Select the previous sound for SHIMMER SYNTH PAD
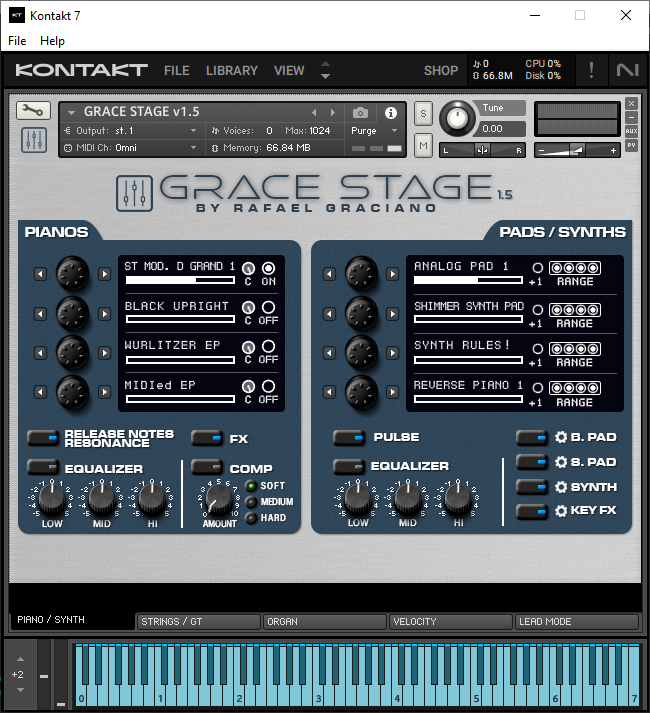This screenshot has height=713, width=650. click(329, 314)
